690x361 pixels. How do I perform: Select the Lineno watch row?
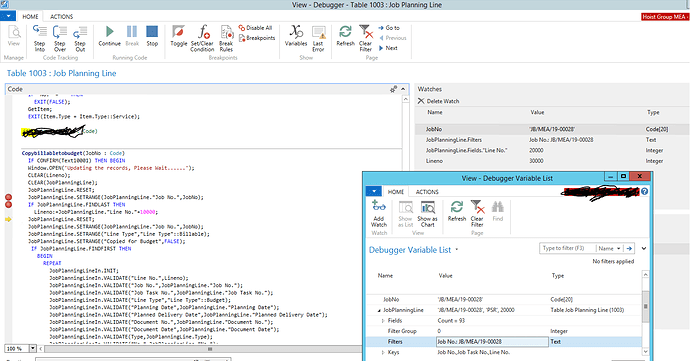pos(552,161)
